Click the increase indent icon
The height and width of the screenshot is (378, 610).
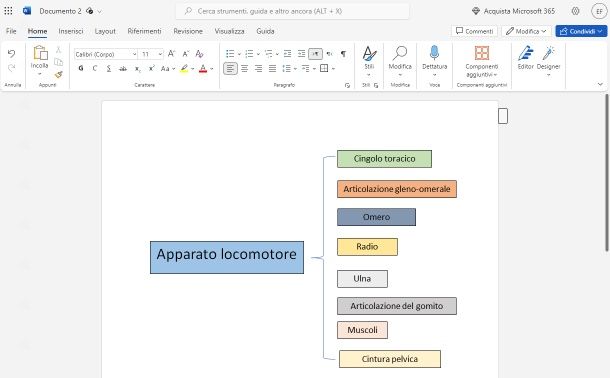pos(301,54)
